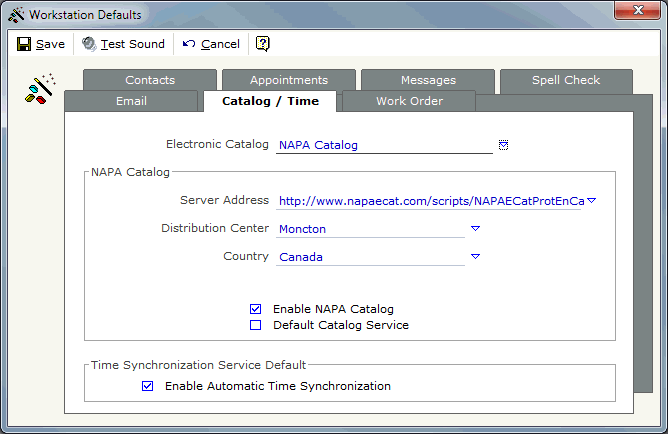Click the Electronic Catalog field showing NAPA Catalog
Screen dimensions: 668x434
(x=384, y=145)
